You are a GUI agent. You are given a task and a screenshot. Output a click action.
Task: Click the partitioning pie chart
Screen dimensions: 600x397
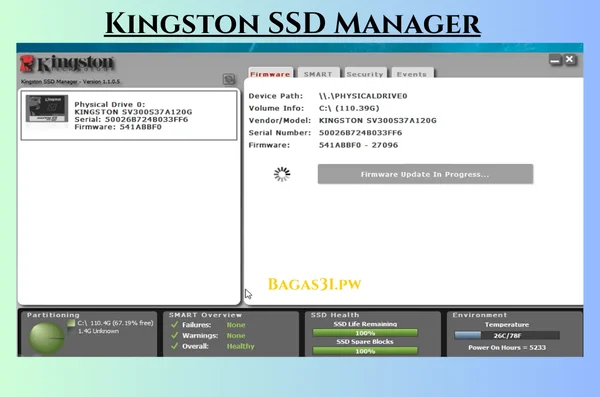pos(47,338)
